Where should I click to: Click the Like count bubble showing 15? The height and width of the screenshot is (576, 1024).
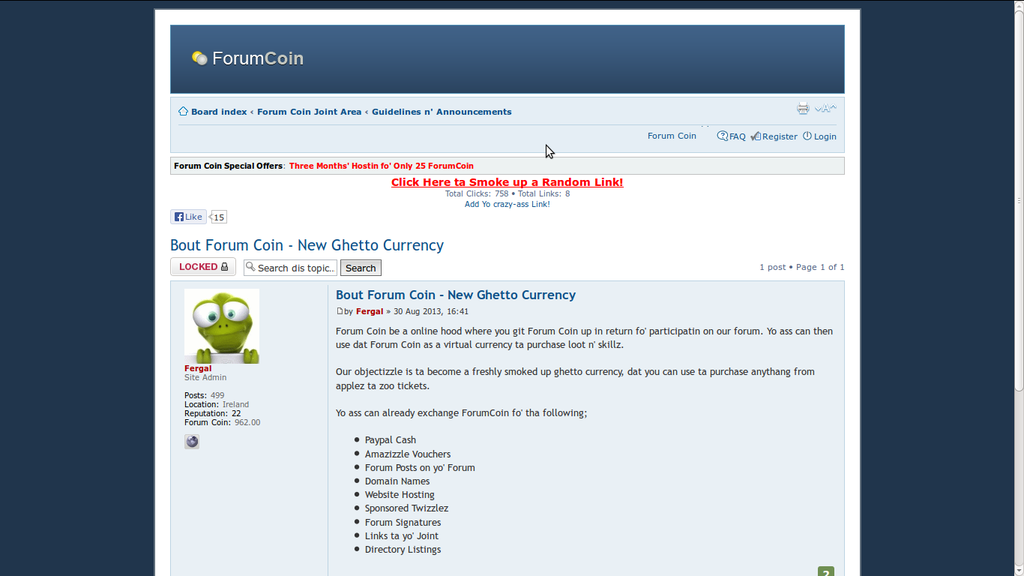coord(217,216)
